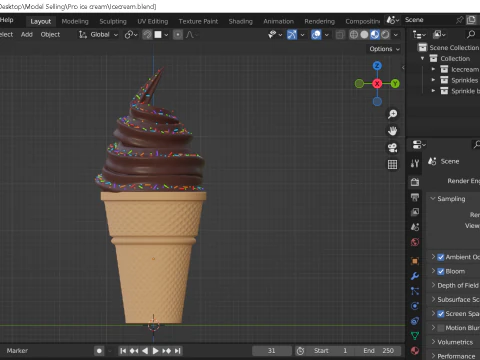This screenshot has width=480, height=360.
Task: Open the View Layer properties tab
Action: (415, 212)
